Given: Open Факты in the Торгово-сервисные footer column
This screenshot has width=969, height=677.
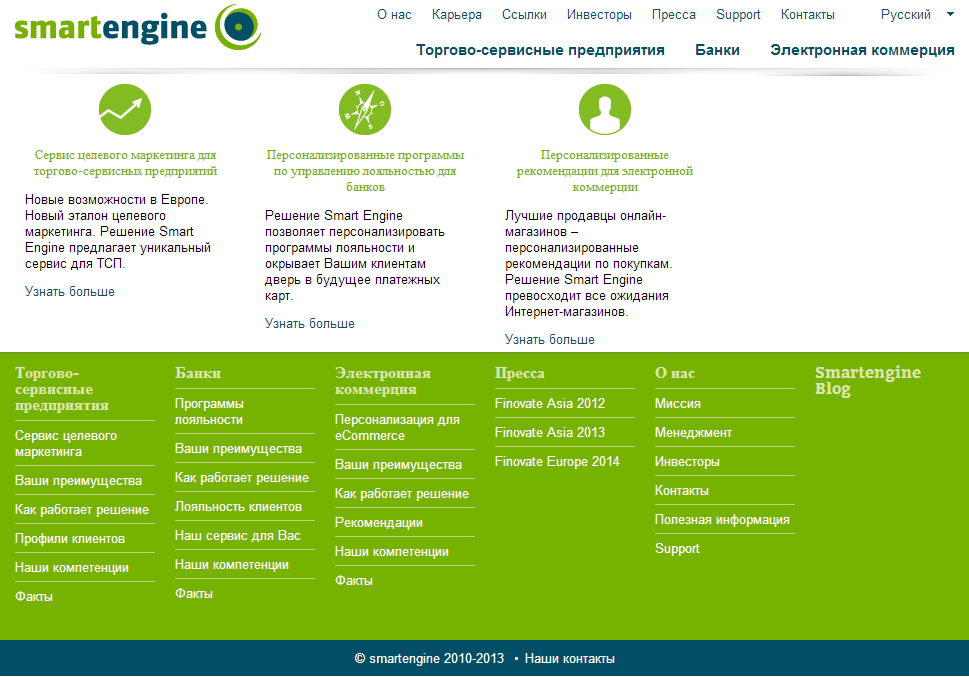Looking at the screenshot, I should tap(34, 597).
